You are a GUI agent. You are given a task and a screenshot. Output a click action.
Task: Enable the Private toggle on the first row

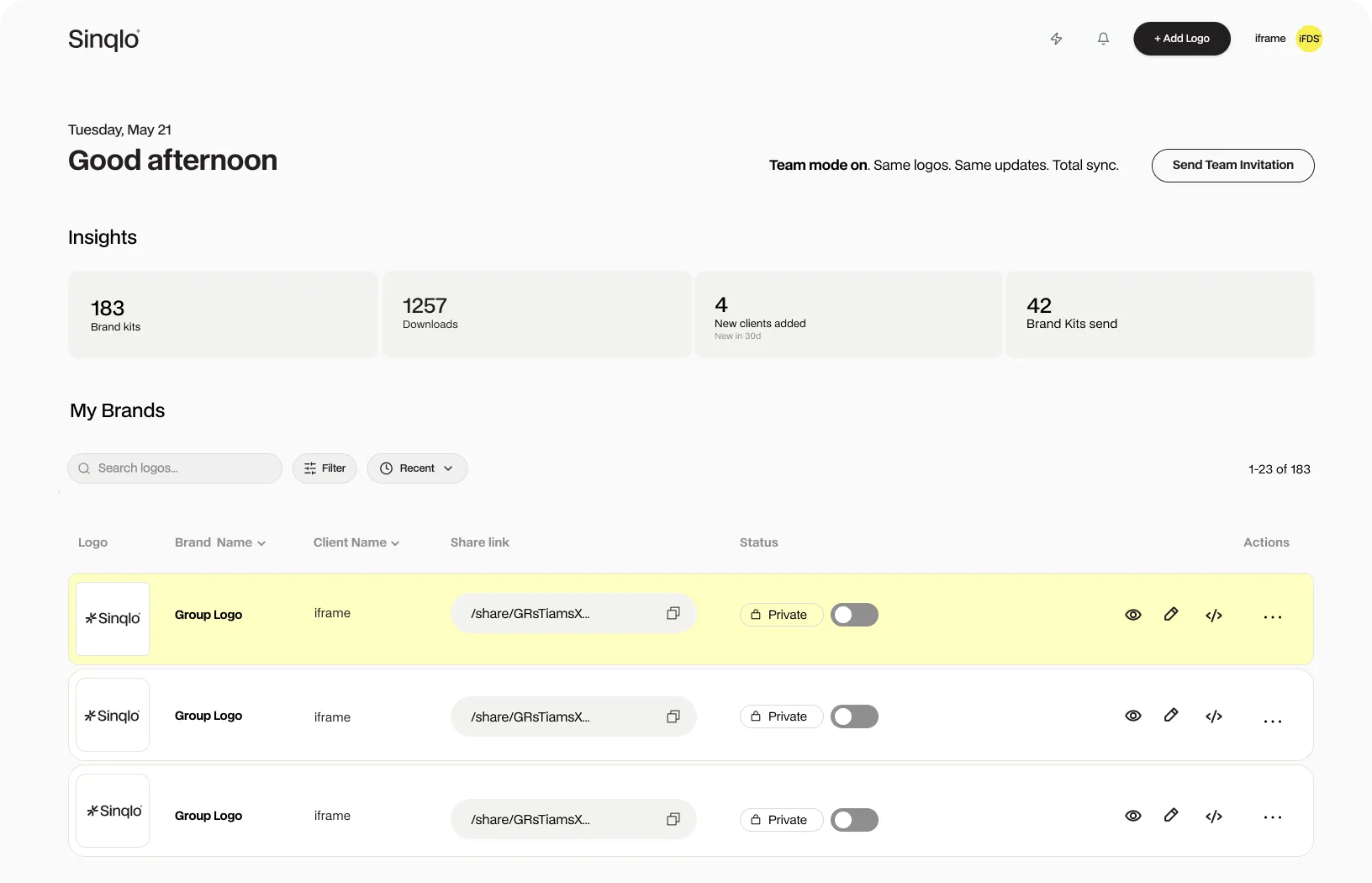pos(854,615)
